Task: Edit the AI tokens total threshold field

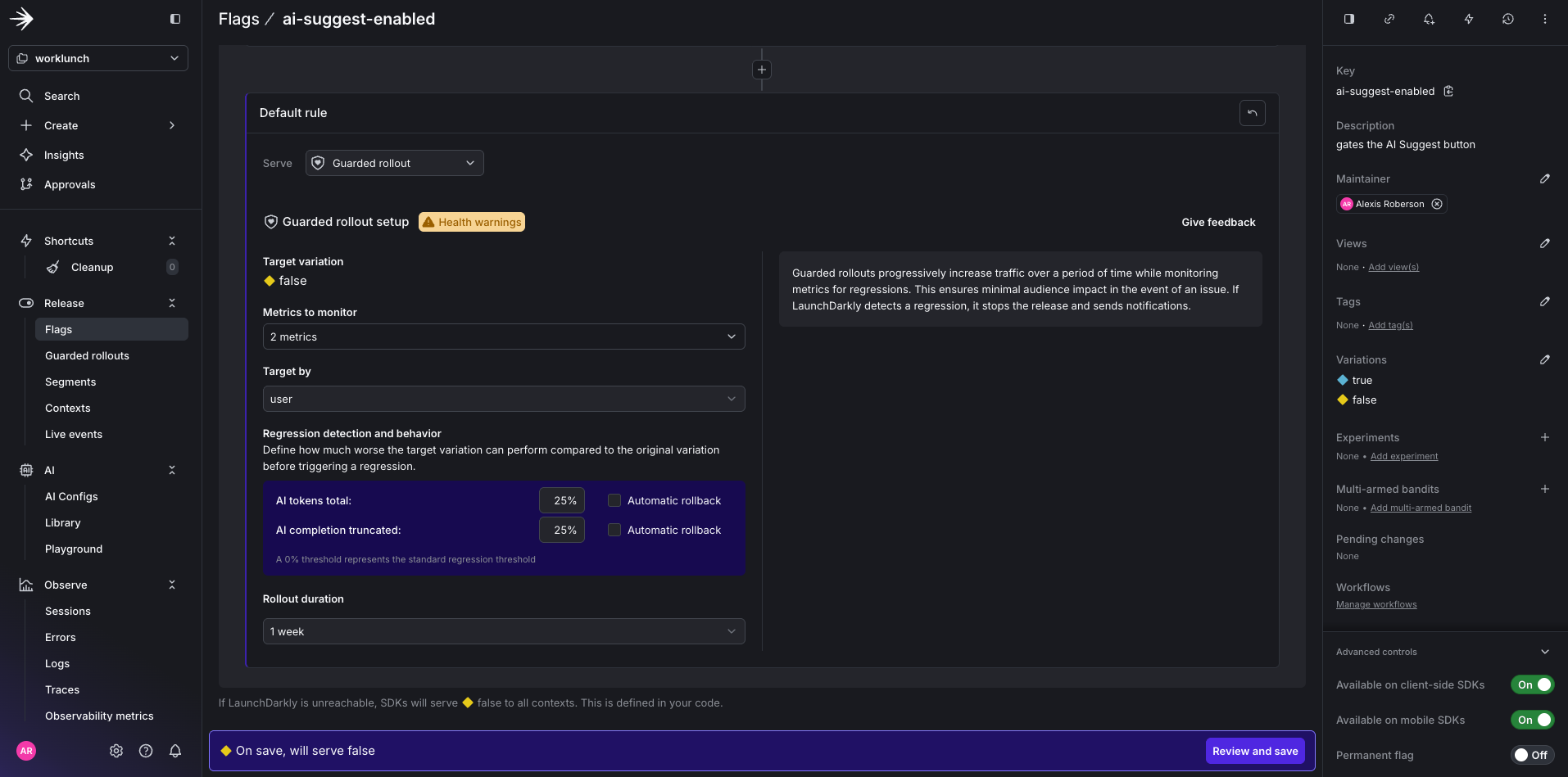Action: [562, 500]
